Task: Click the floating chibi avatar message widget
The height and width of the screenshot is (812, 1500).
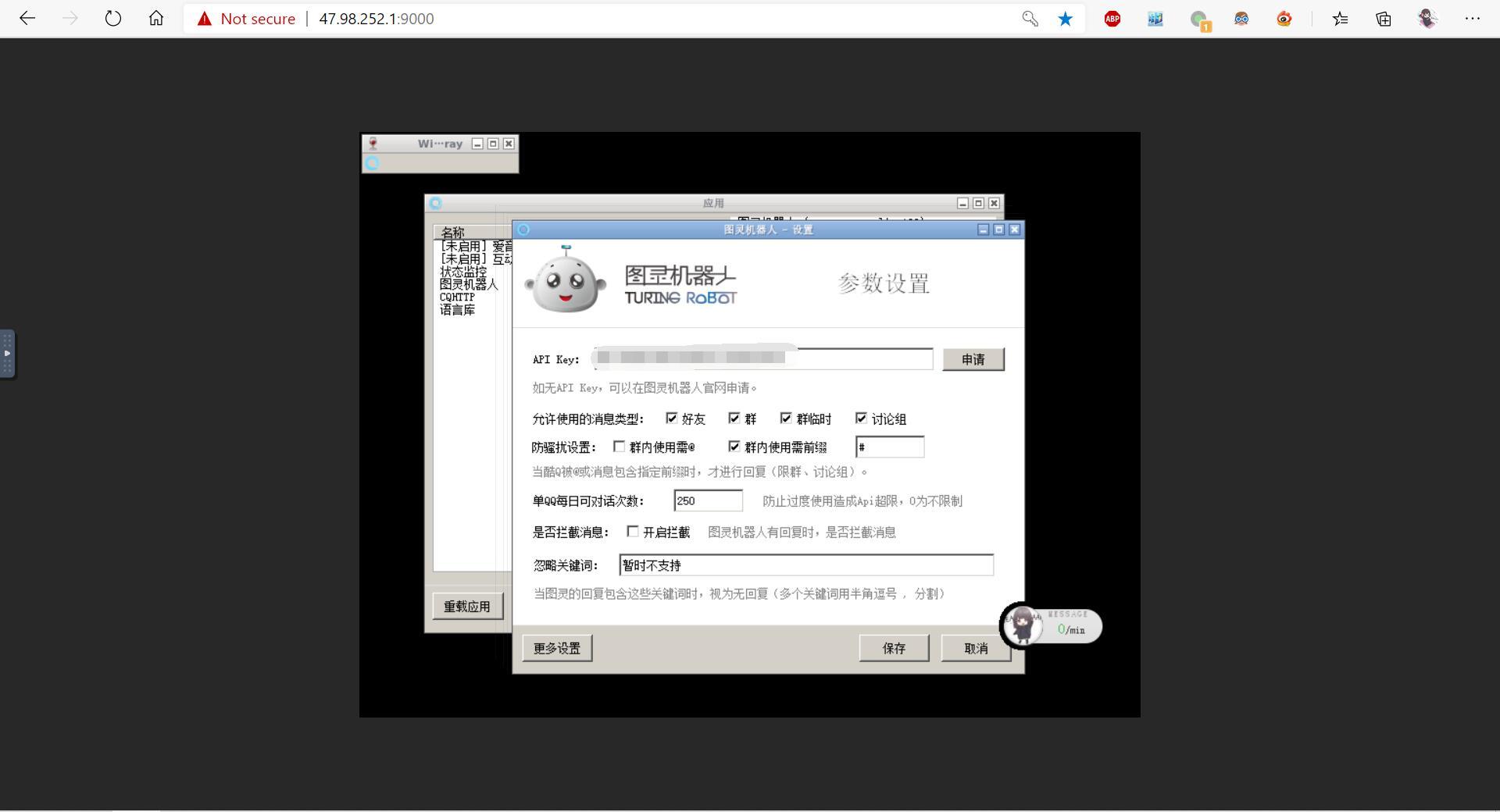Action: coord(1023,625)
